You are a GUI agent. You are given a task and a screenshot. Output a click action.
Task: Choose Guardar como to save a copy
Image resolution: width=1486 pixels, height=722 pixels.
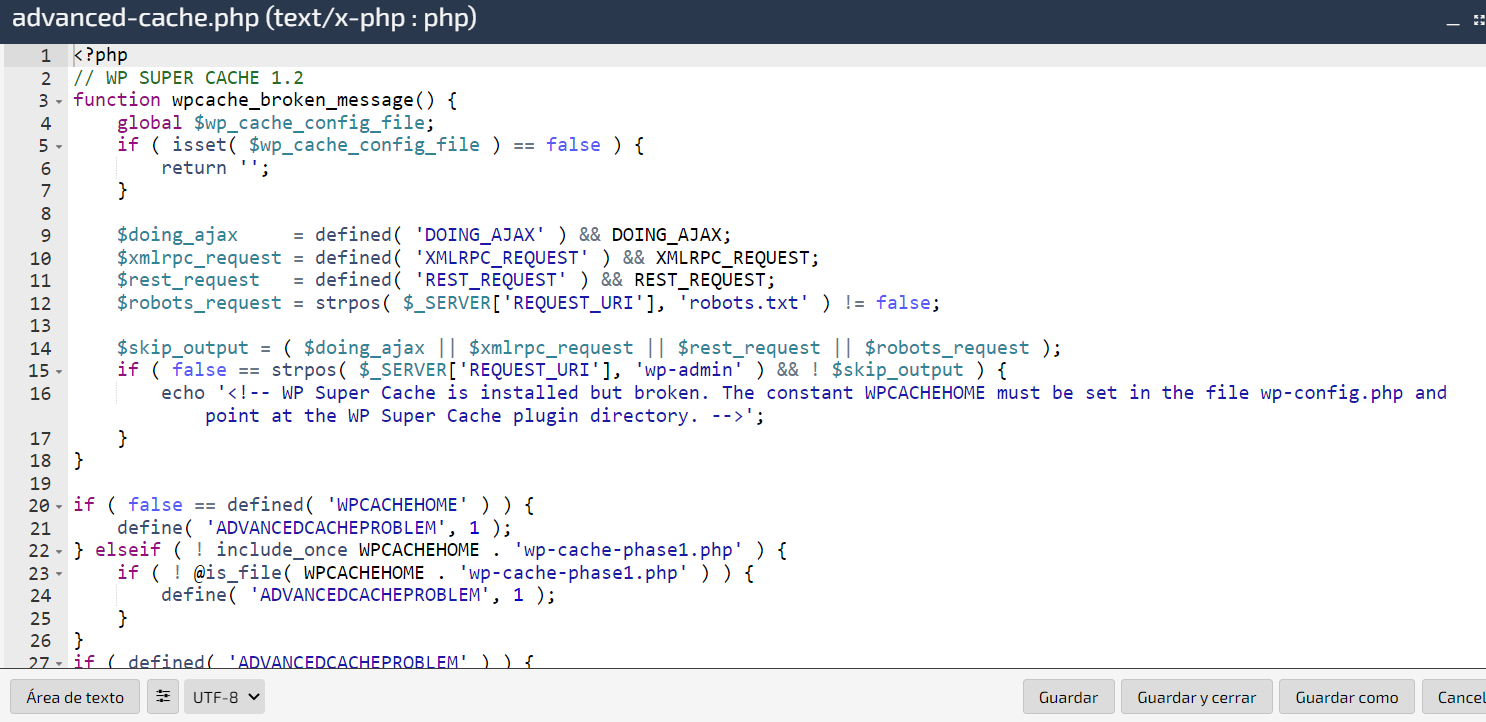1347,697
